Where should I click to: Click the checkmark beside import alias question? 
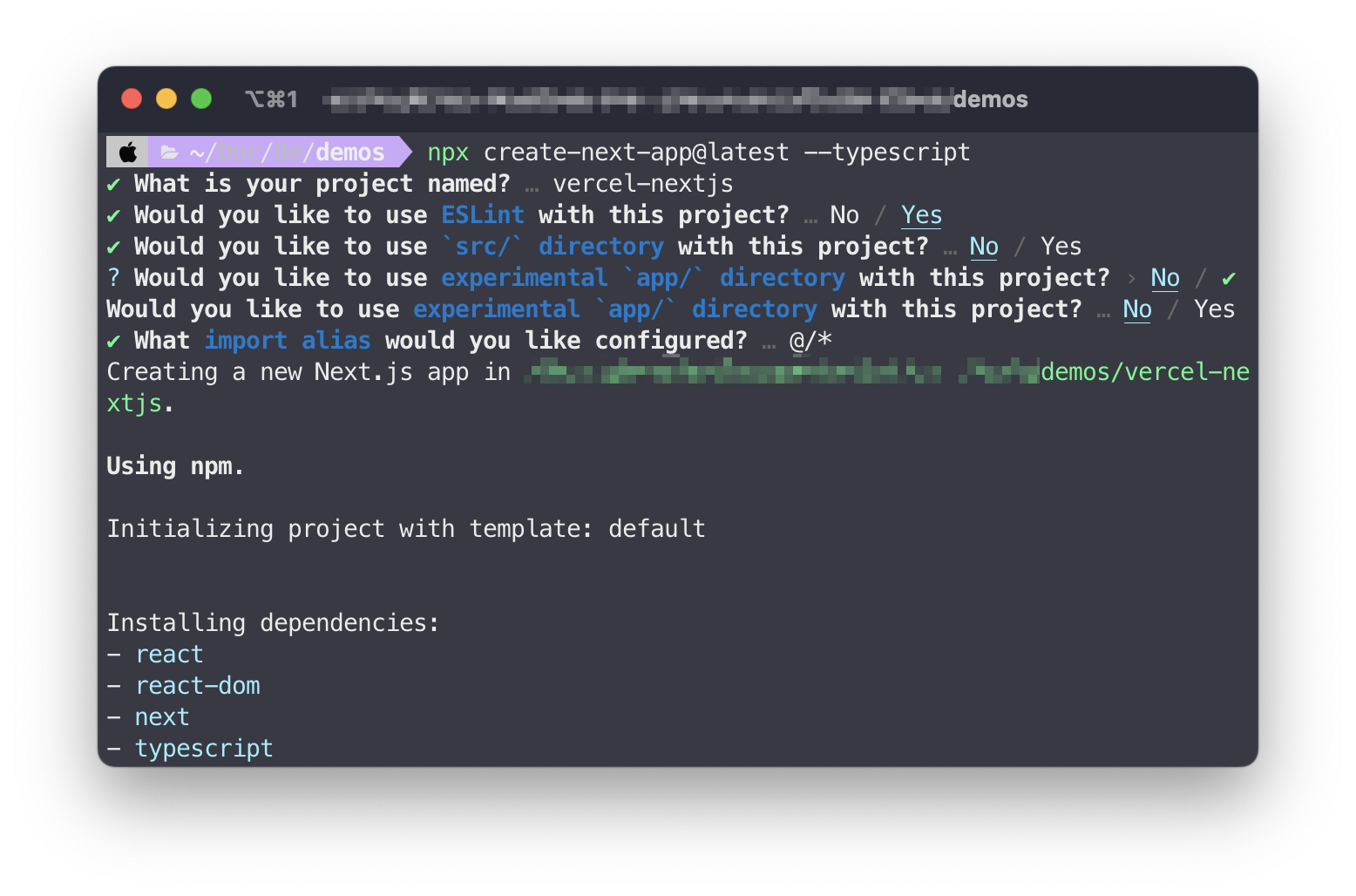point(113,342)
